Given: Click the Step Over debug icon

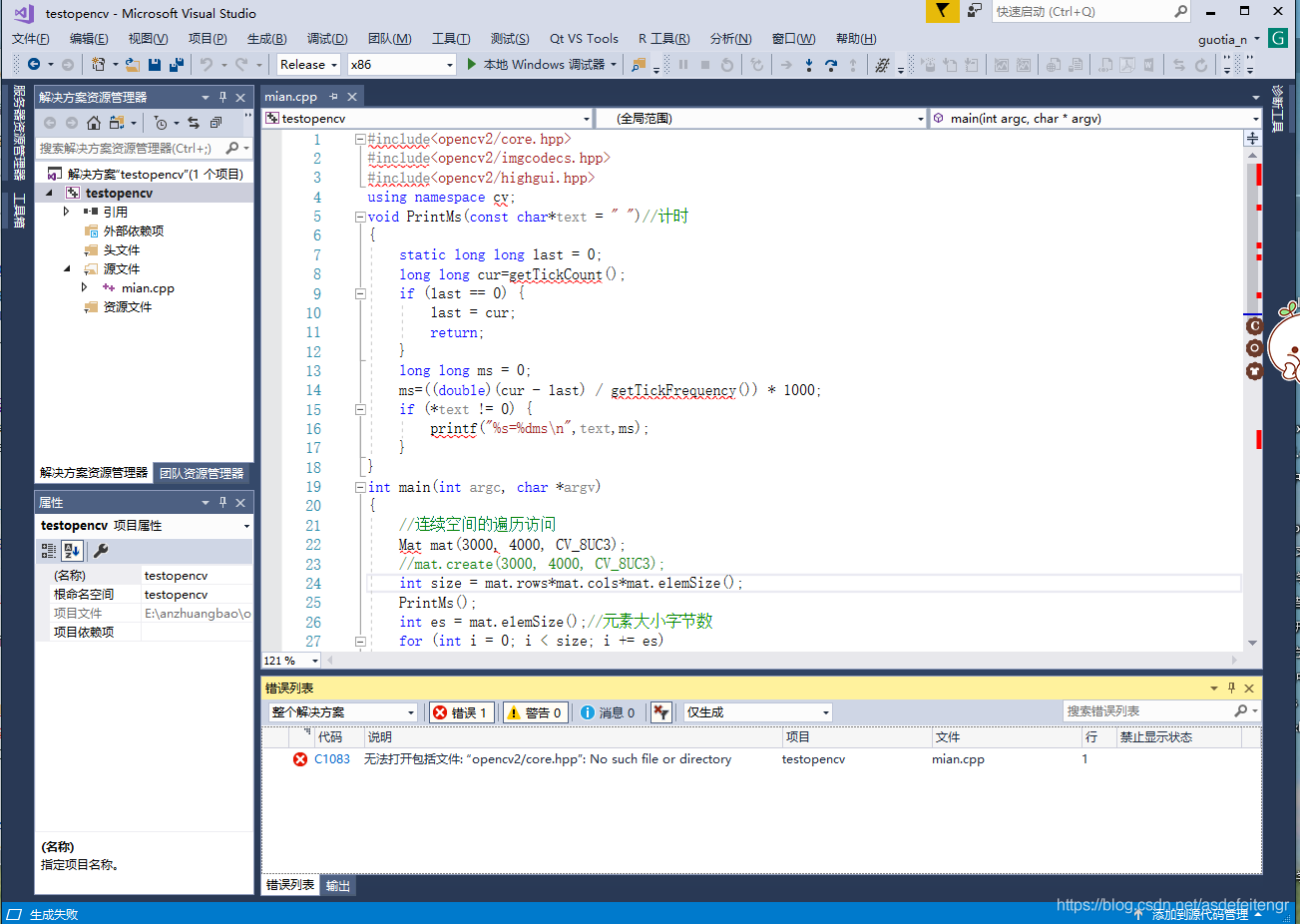Looking at the screenshot, I should [x=830, y=64].
